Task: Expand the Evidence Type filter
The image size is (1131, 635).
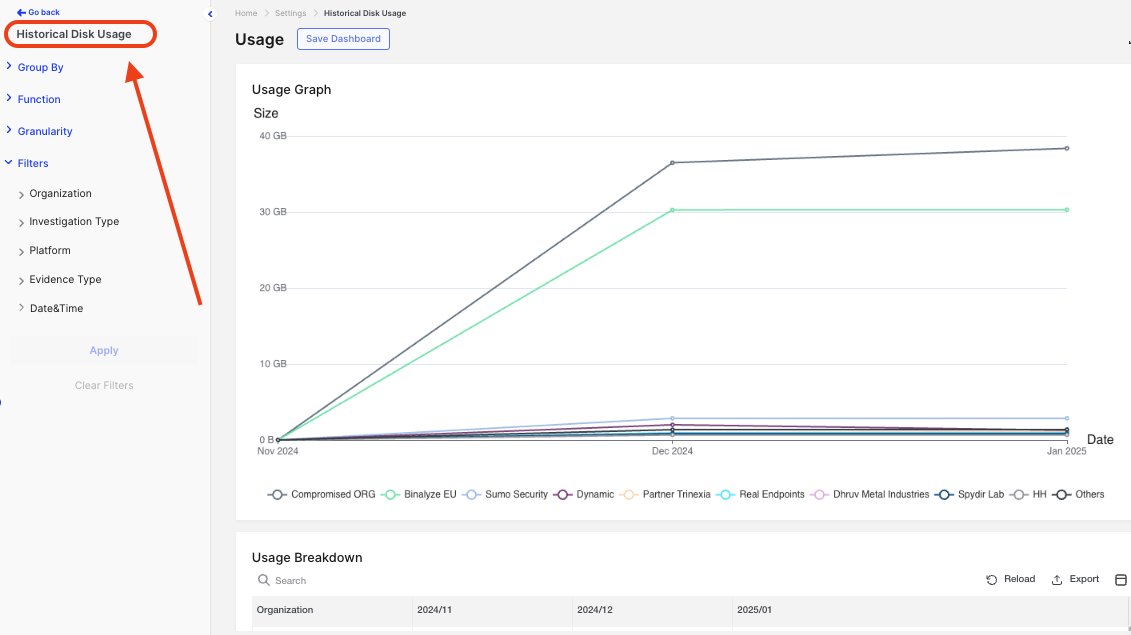Action: [65, 280]
